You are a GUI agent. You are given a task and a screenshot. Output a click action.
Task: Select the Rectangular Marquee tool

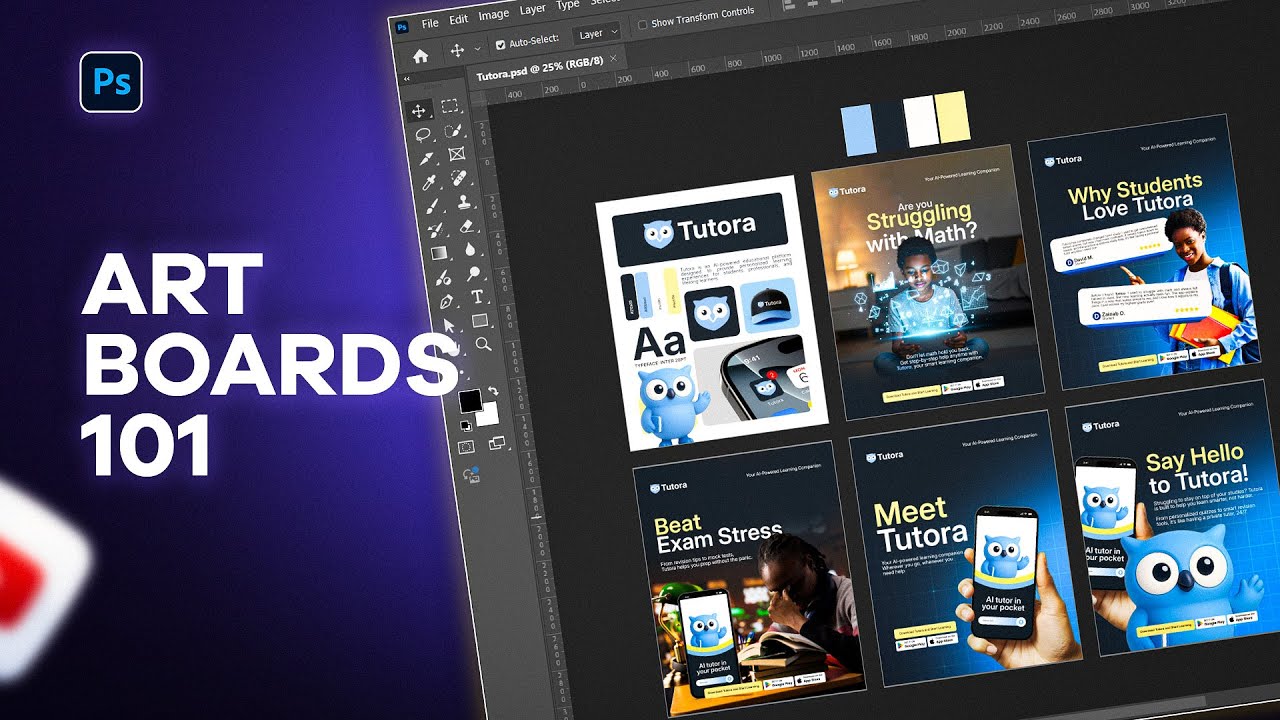[450, 106]
